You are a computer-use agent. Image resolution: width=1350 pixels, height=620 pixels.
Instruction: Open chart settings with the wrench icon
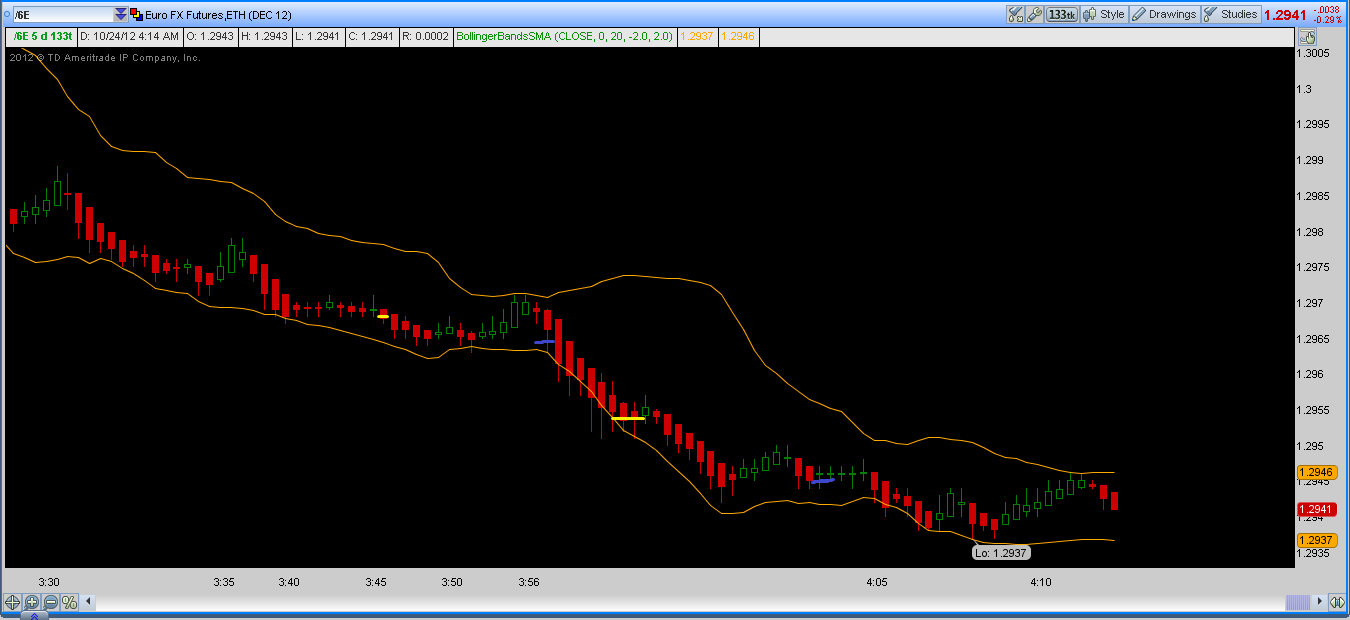click(x=1036, y=14)
